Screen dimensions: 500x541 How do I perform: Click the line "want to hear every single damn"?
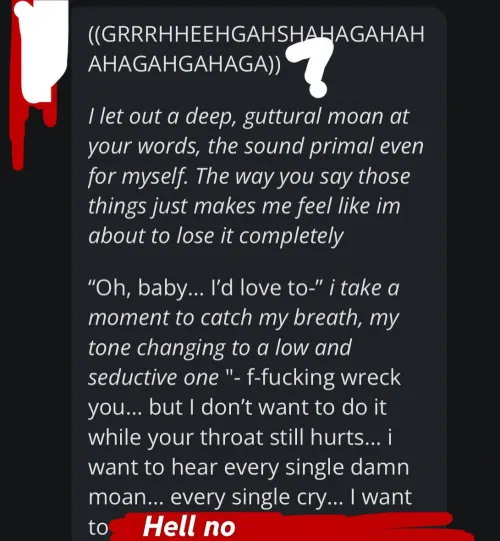pos(248,468)
